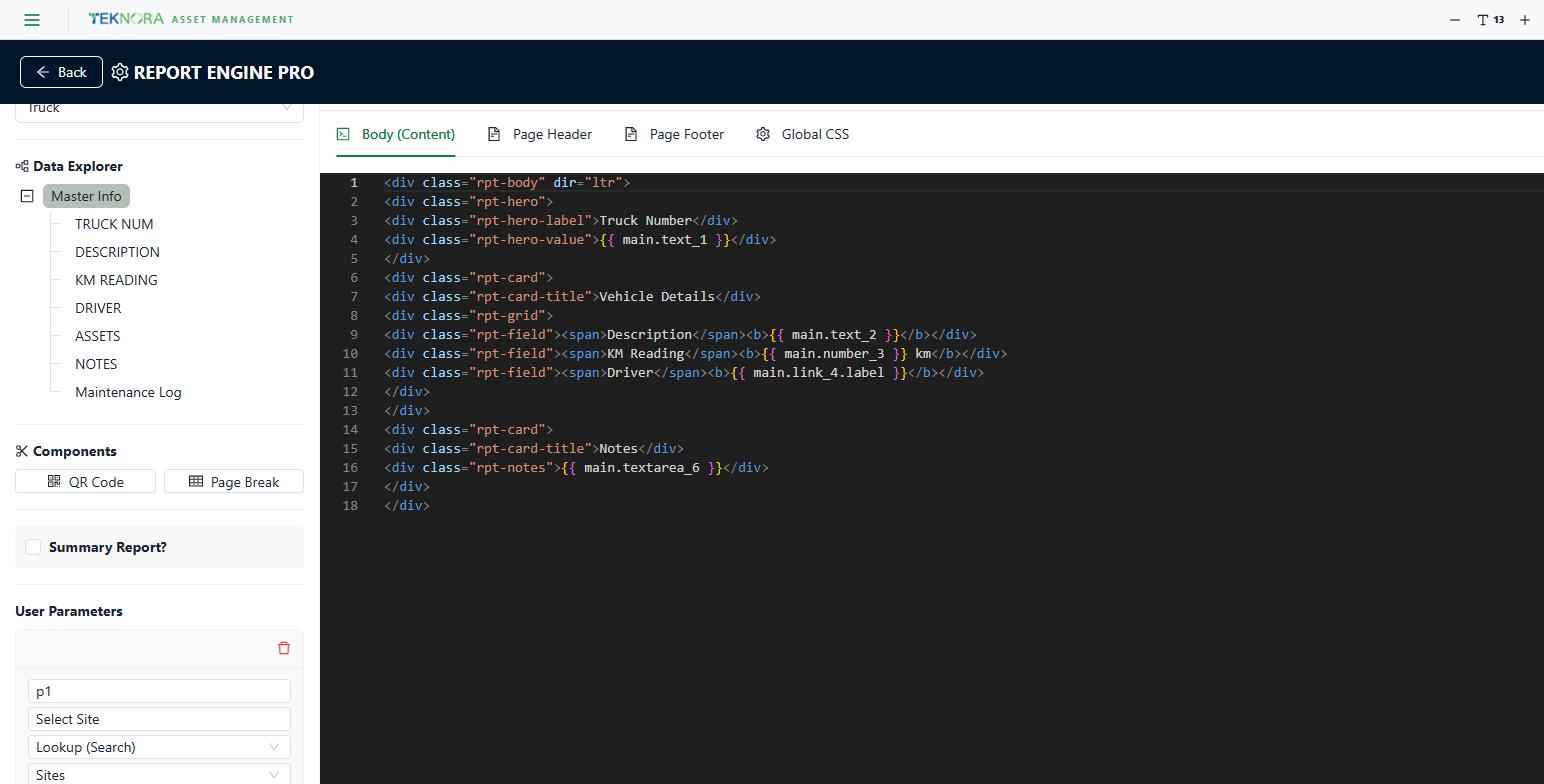Click the Data Explorer tree icon
The height and width of the screenshot is (784, 1544).
click(x=22, y=166)
